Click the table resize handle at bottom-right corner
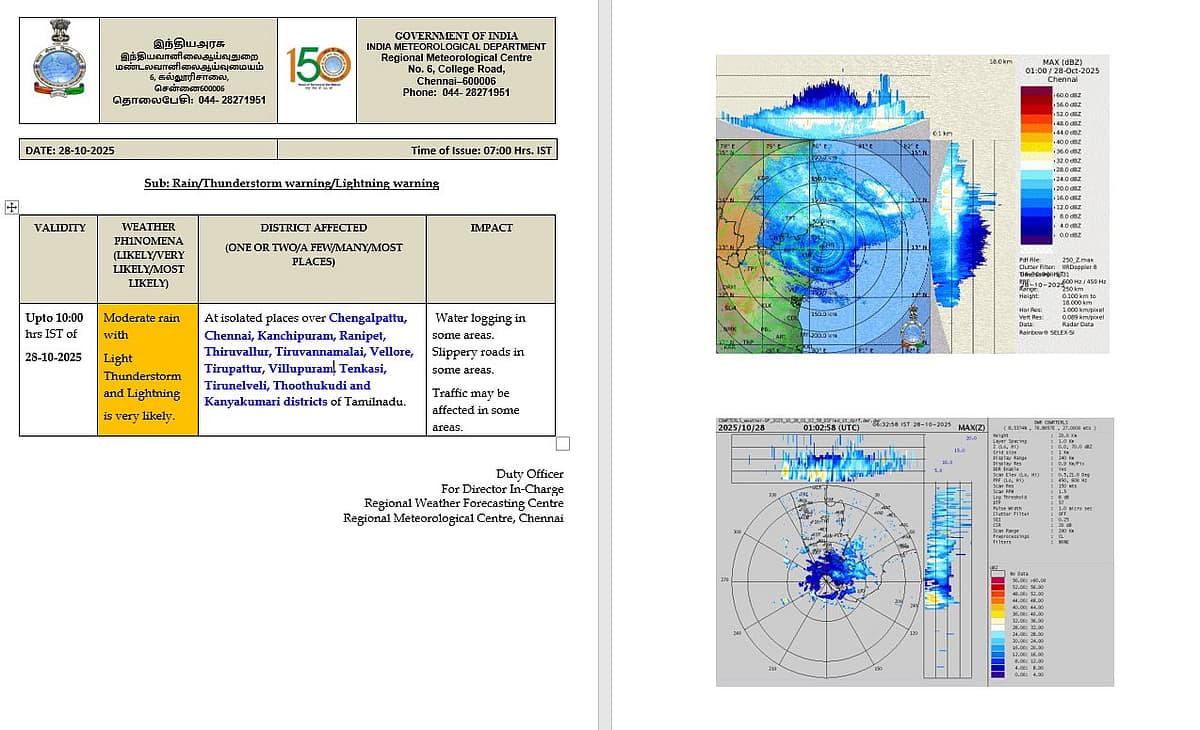1200x730 pixels. 562,443
